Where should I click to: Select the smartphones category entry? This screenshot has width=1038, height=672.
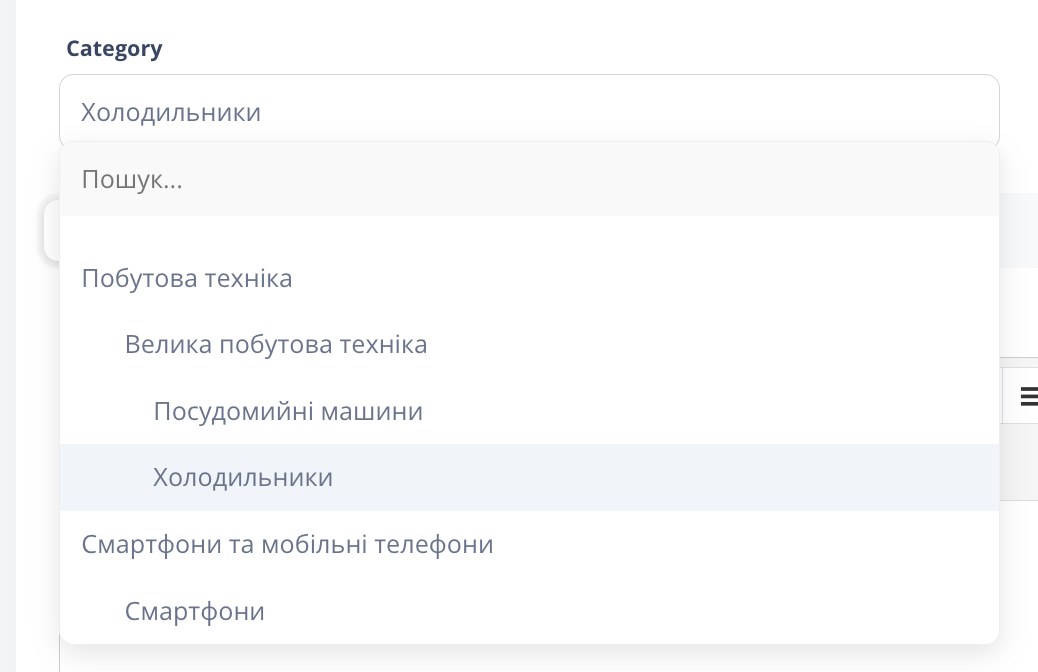194,610
